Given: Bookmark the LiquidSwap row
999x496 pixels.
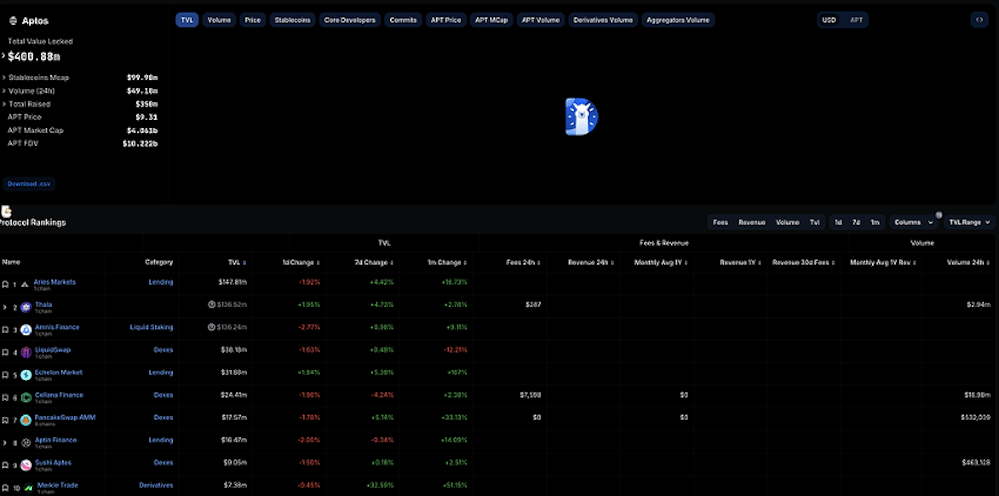Looking at the screenshot, I should tap(5, 353).
